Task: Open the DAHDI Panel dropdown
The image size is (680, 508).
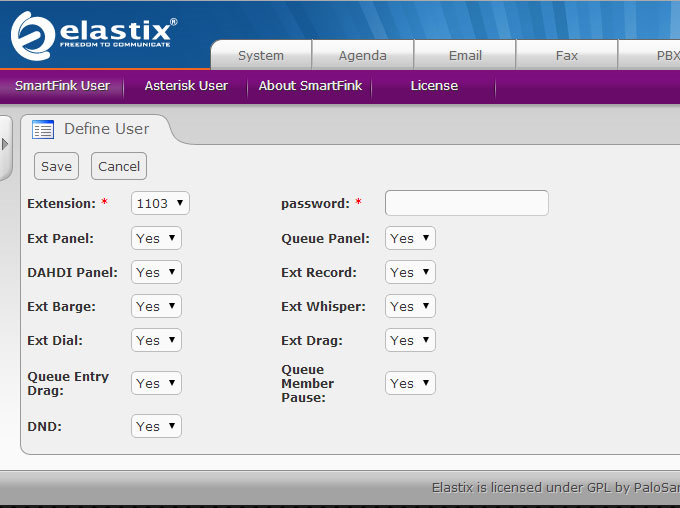Action: pyautogui.click(x=156, y=272)
